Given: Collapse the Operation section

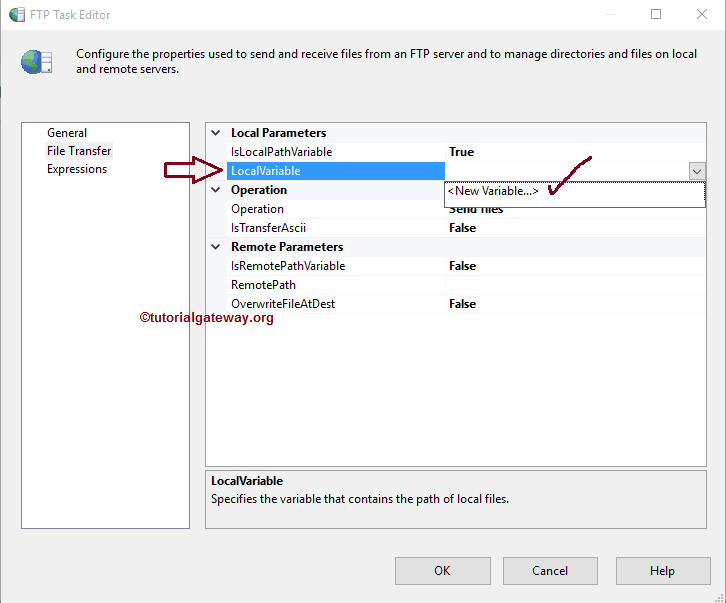Looking at the screenshot, I should 216,190.
